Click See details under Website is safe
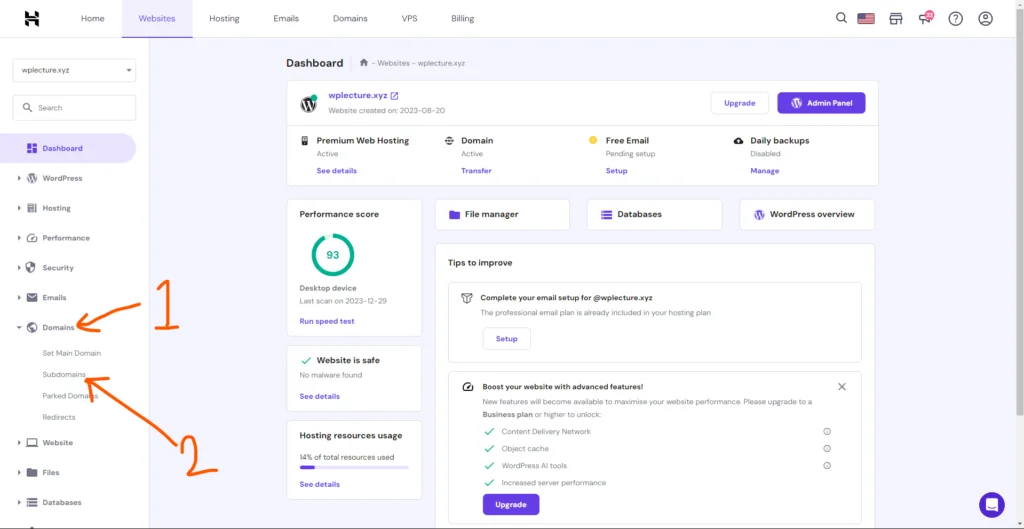Viewport: 1024px width, 529px height. 320,396
